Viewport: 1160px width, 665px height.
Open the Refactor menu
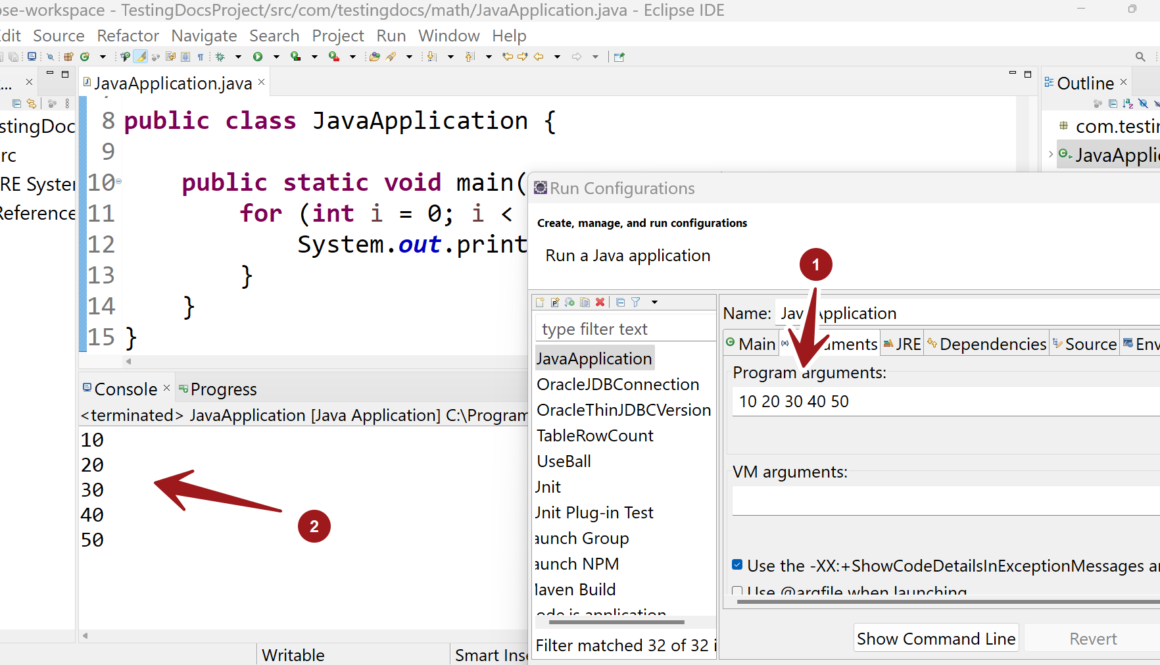click(x=128, y=35)
